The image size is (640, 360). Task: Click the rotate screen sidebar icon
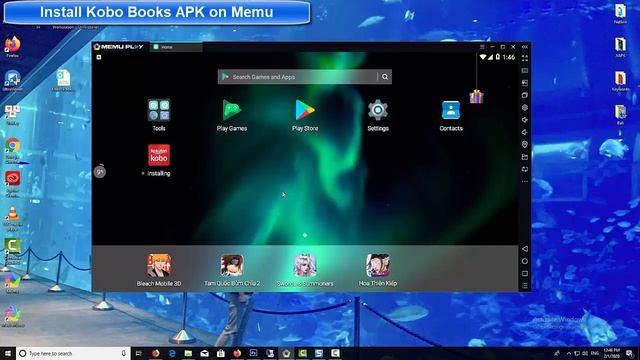pos(525,169)
